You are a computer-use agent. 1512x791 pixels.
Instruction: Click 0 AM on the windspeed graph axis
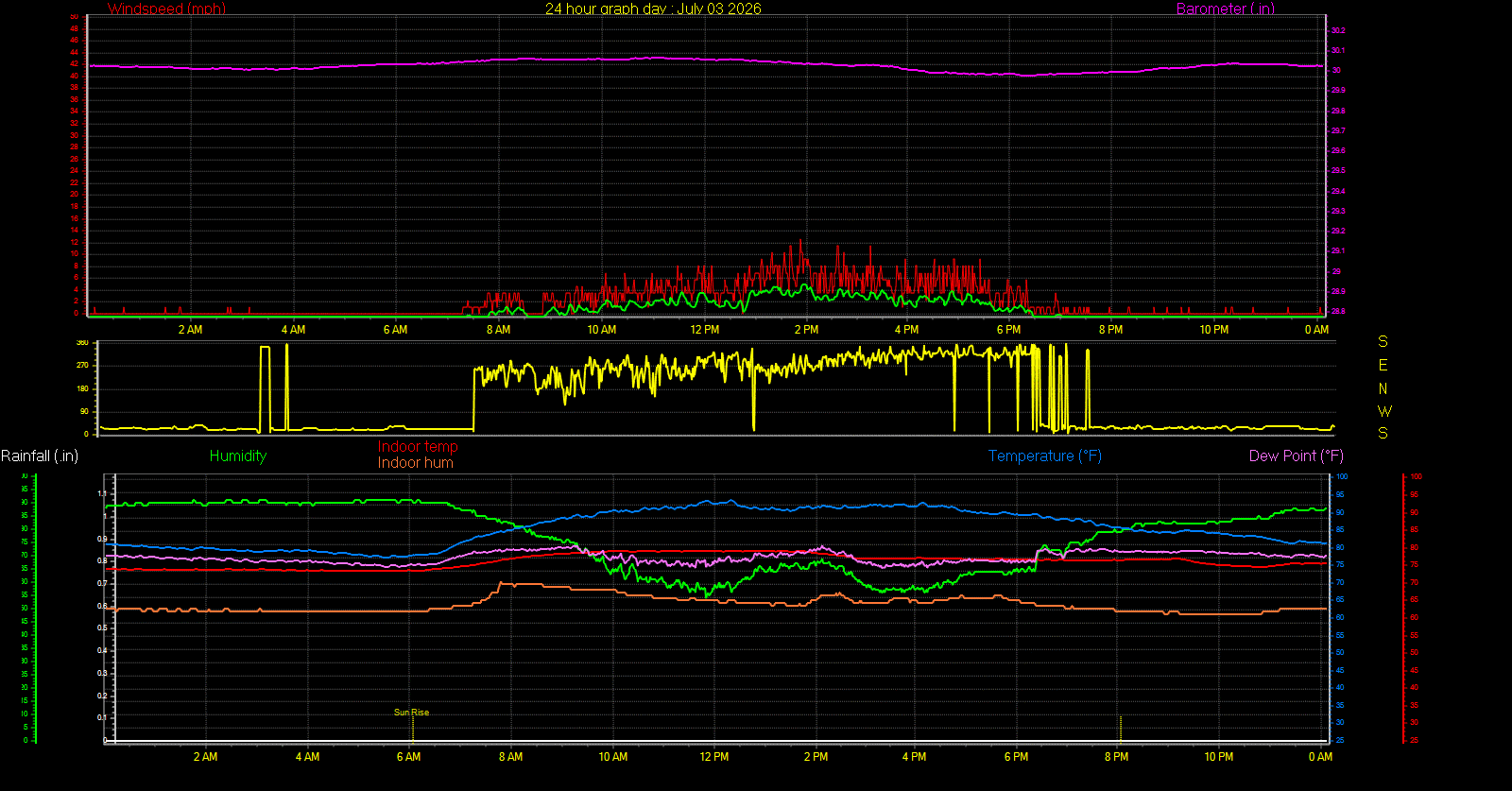coord(1316,330)
